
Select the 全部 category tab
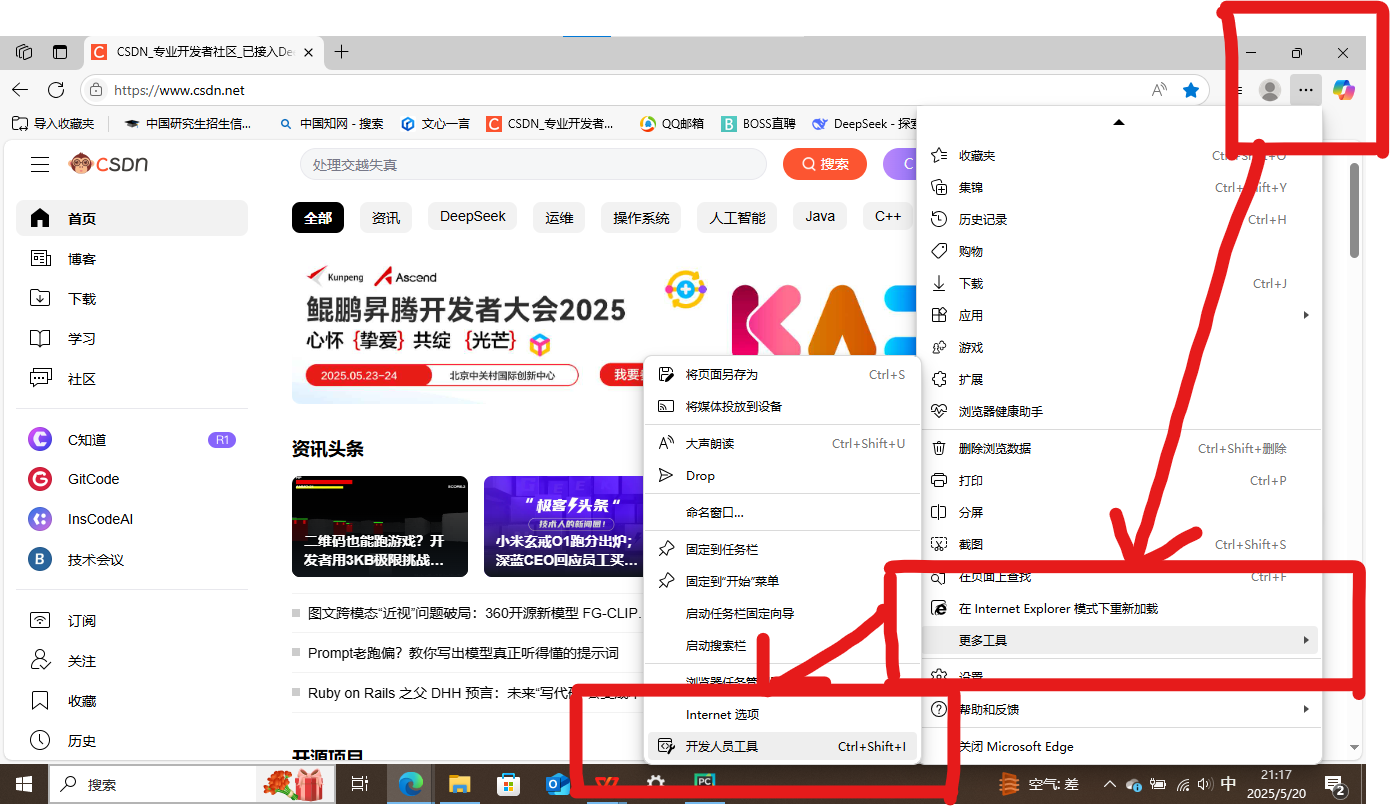click(x=318, y=217)
